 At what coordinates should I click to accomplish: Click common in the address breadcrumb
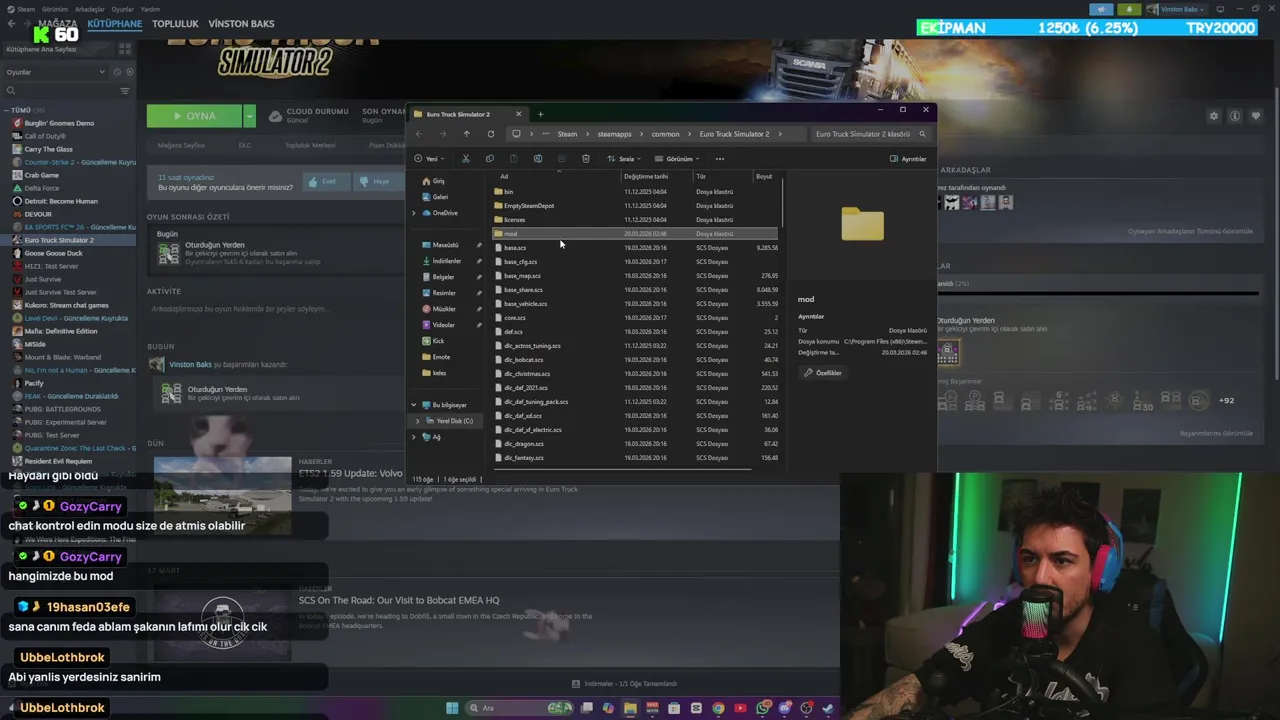click(x=665, y=134)
